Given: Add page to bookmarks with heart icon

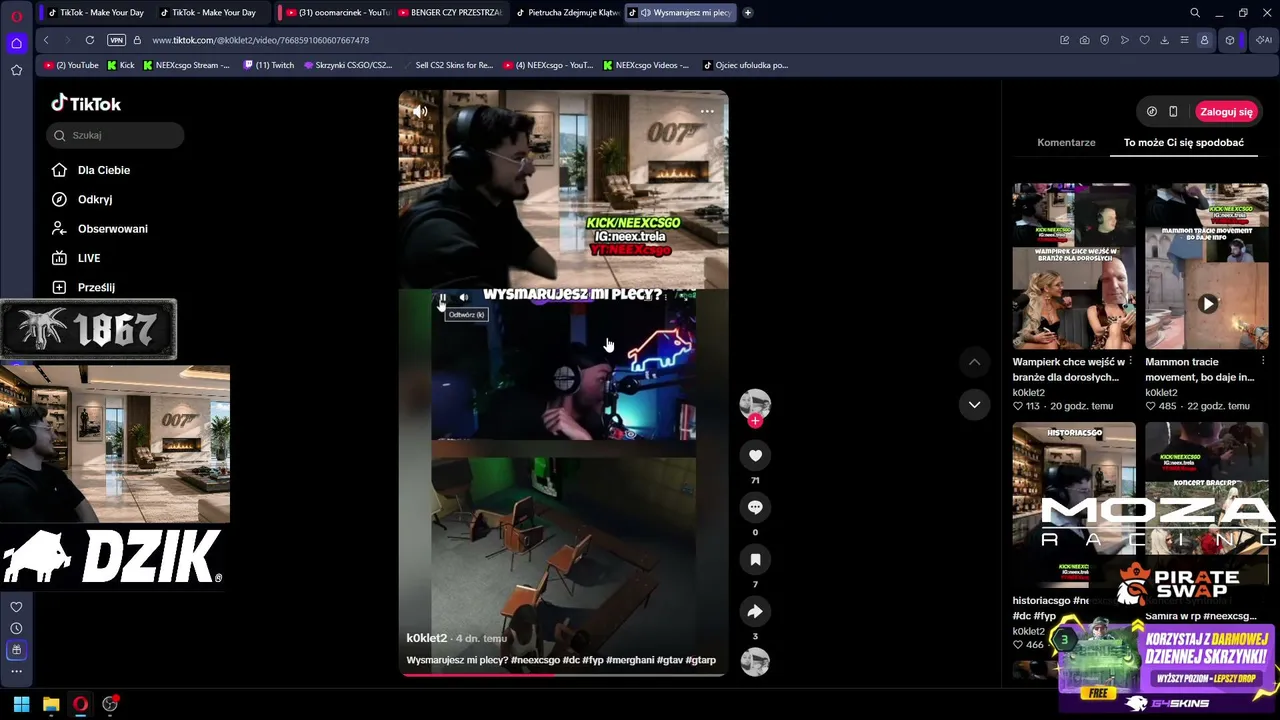Looking at the screenshot, I should point(1145,40).
